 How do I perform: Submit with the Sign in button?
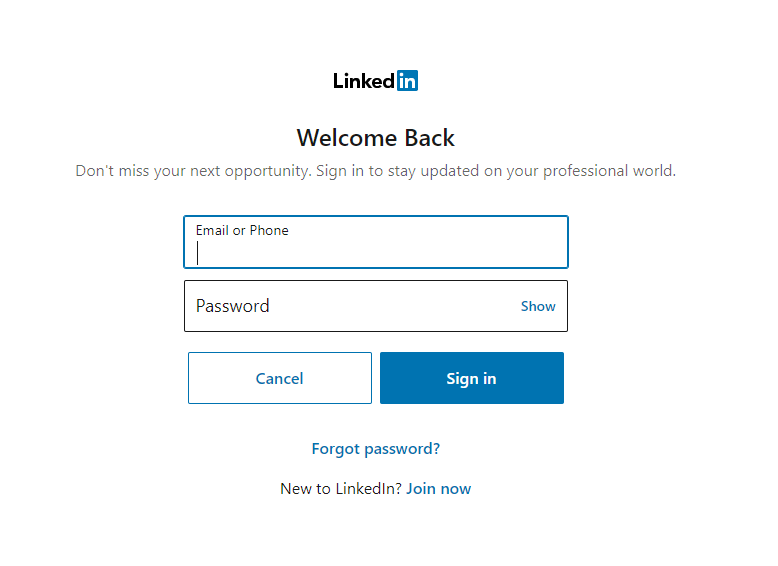472,378
